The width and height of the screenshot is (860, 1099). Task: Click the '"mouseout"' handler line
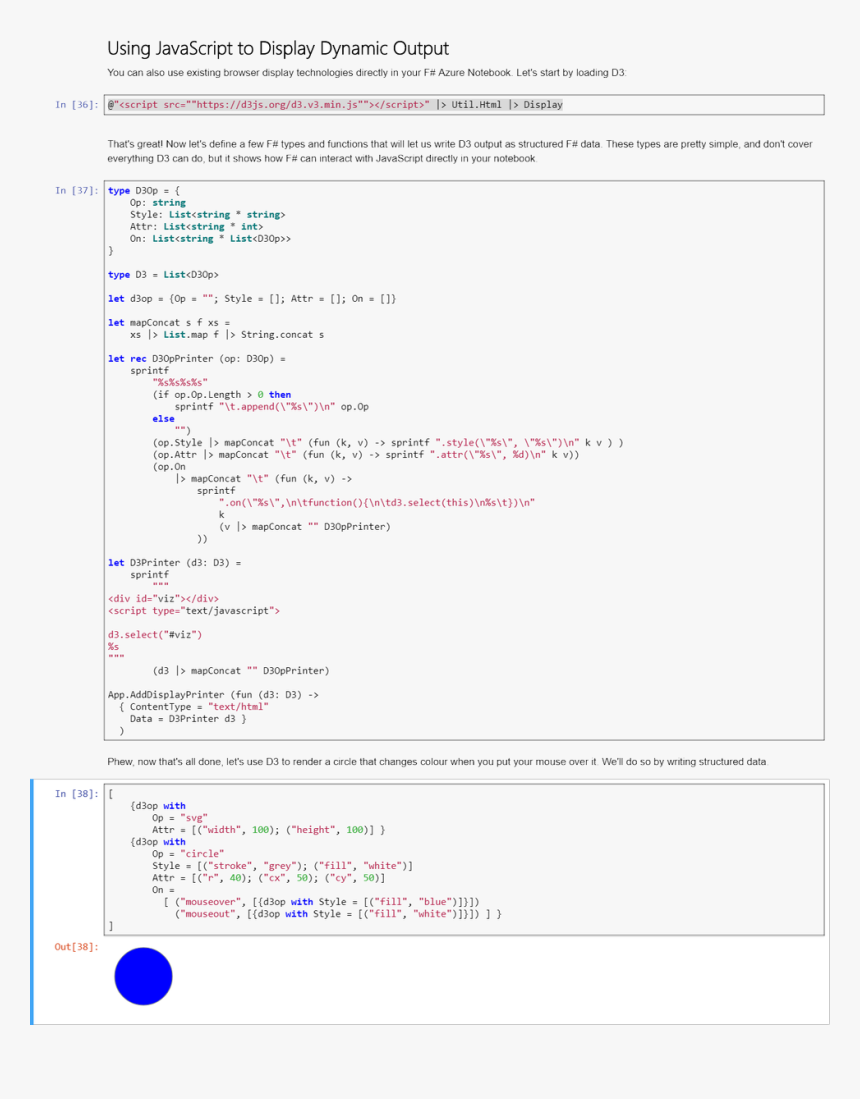[339, 914]
